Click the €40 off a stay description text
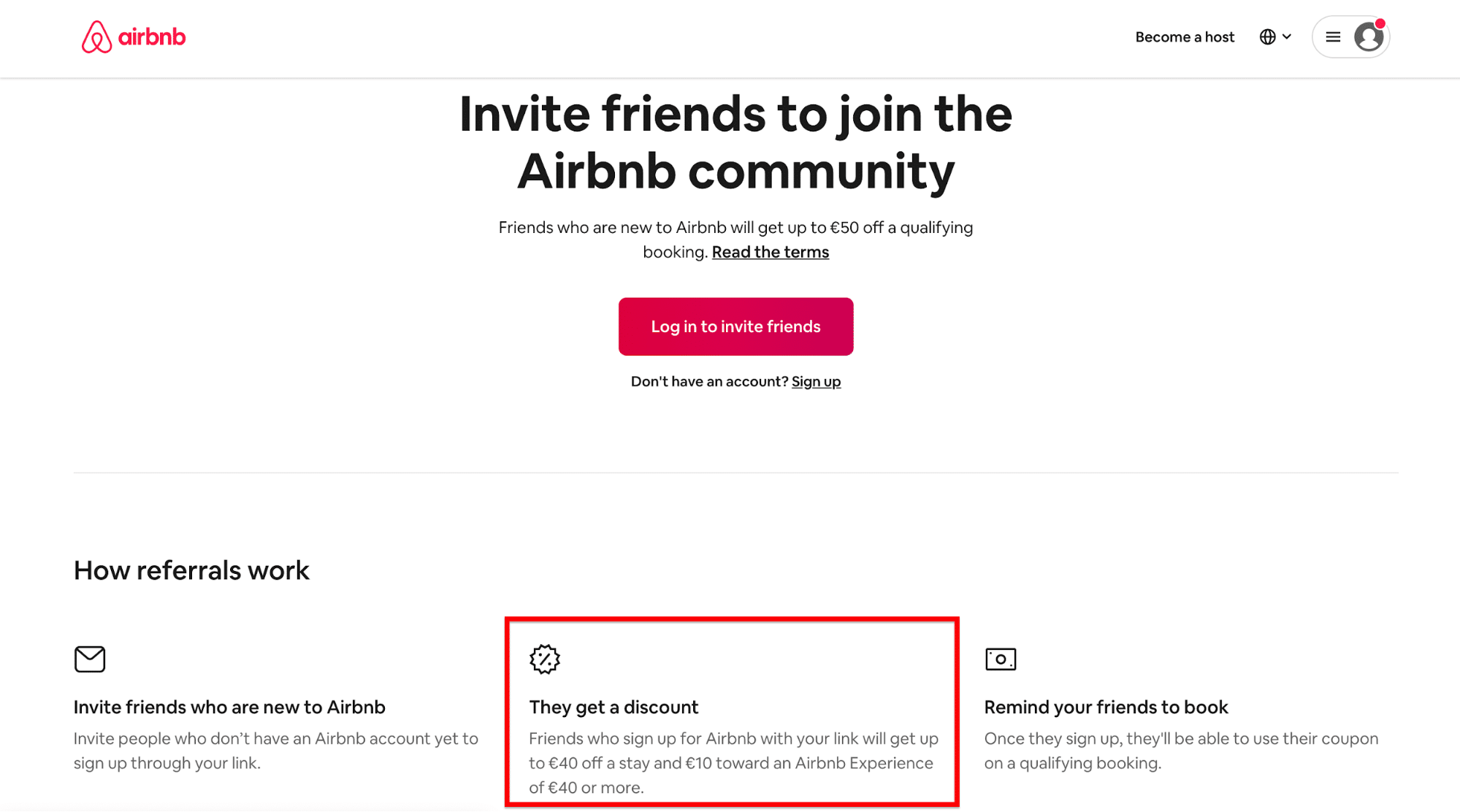 tap(733, 763)
